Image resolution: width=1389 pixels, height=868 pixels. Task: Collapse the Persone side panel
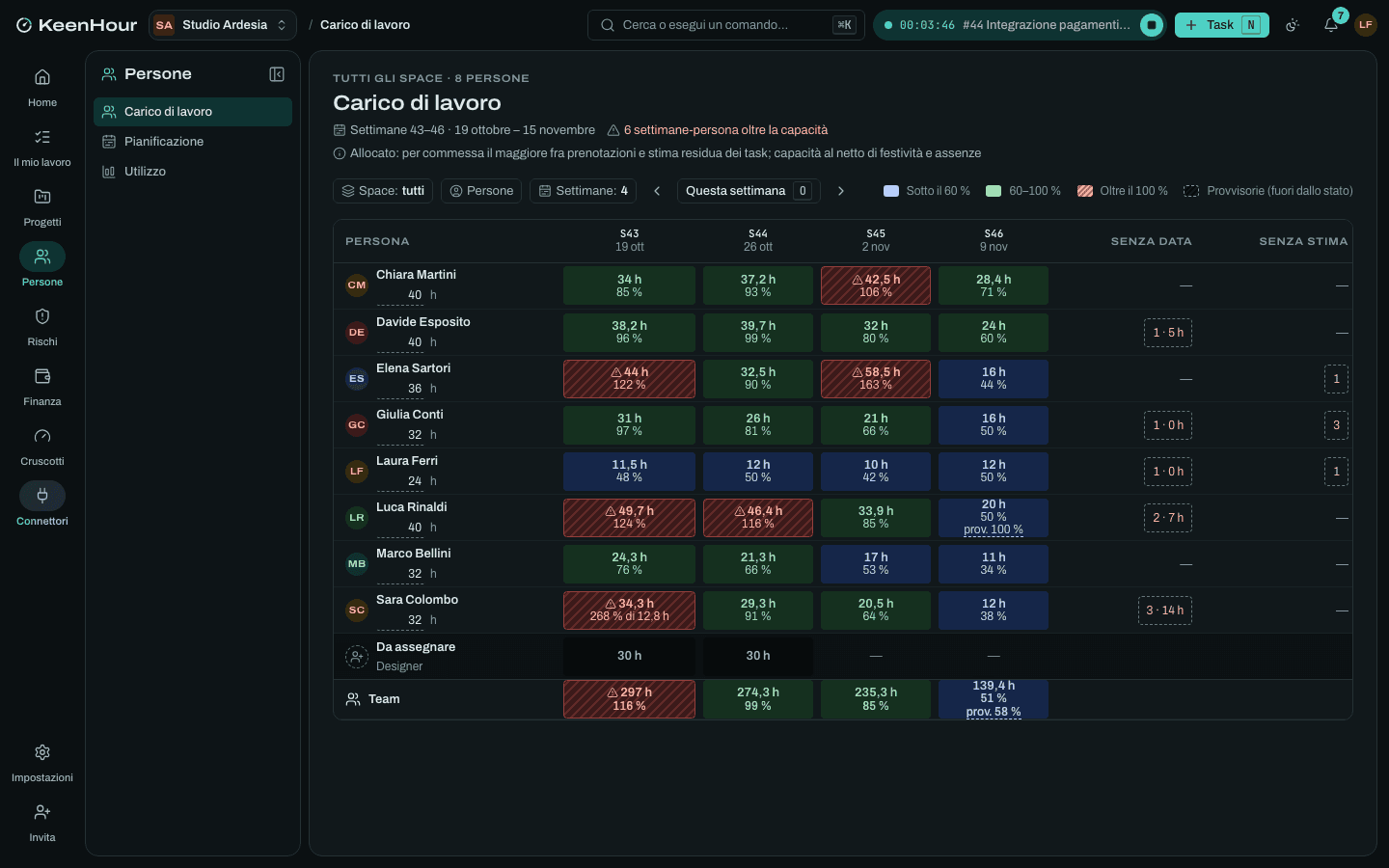[x=277, y=74]
